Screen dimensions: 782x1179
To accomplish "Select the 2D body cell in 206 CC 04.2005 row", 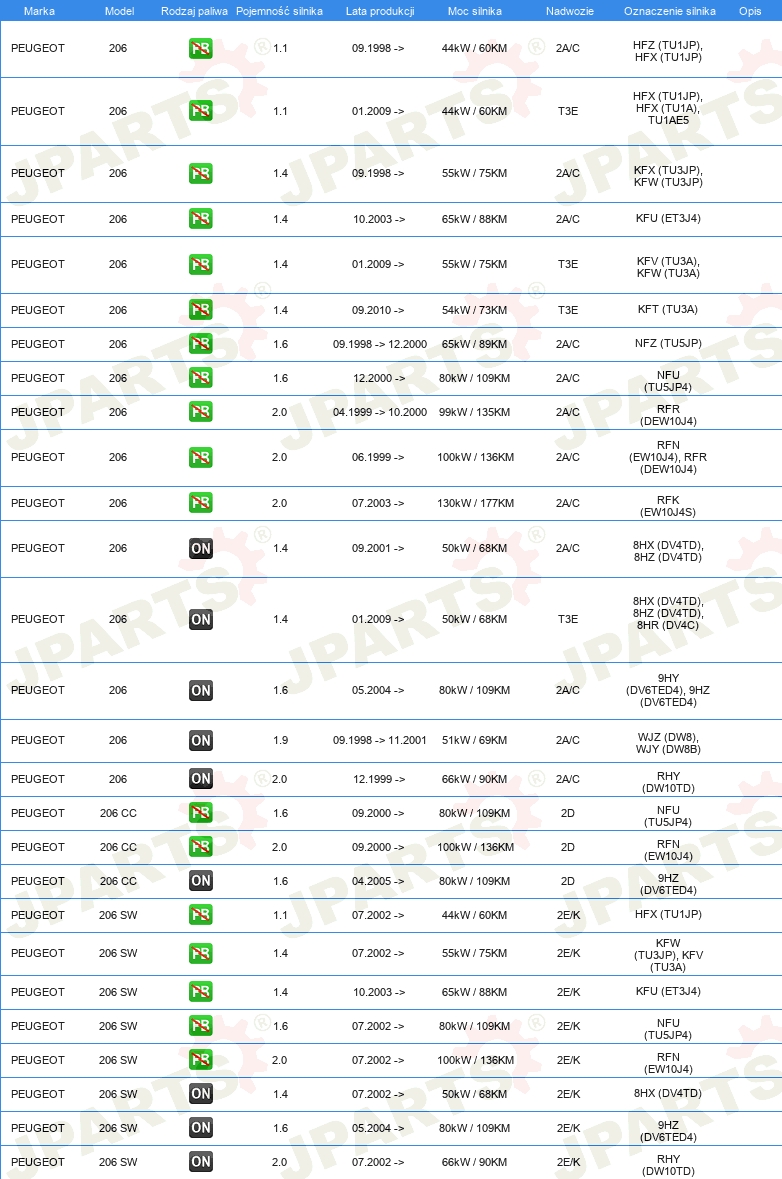I will coord(568,880).
